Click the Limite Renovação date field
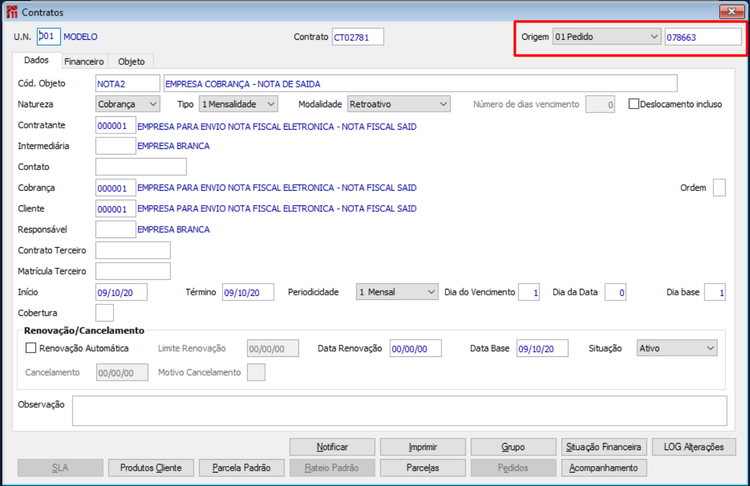The height and width of the screenshot is (486, 750). (273, 348)
